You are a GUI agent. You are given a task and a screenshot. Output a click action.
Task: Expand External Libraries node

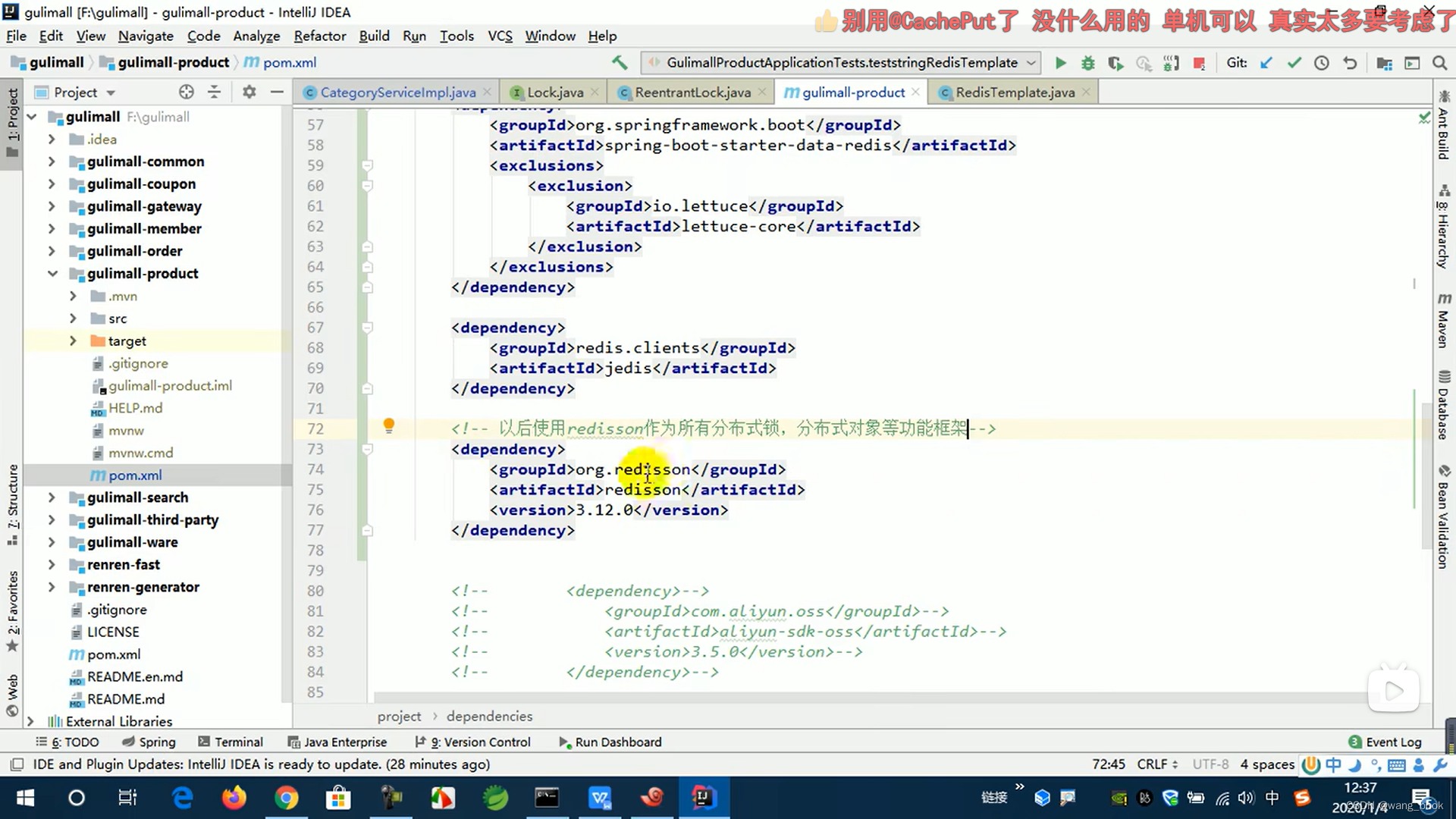[30, 721]
